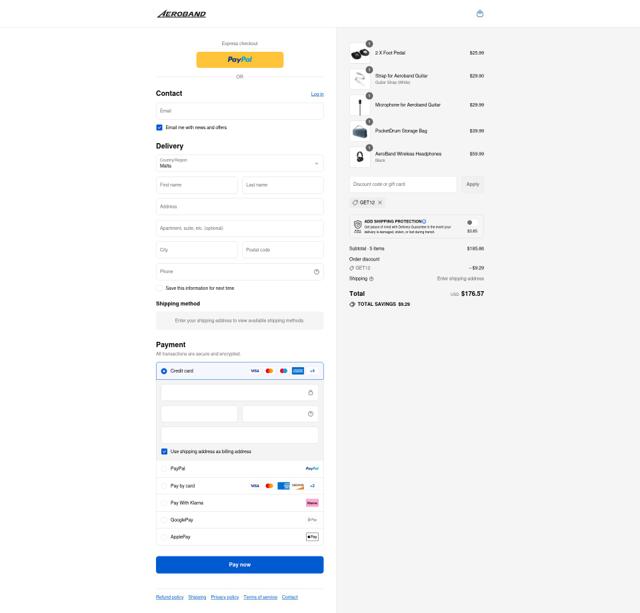Open the phone field help icon
This screenshot has width=640, height=613.
316,272
